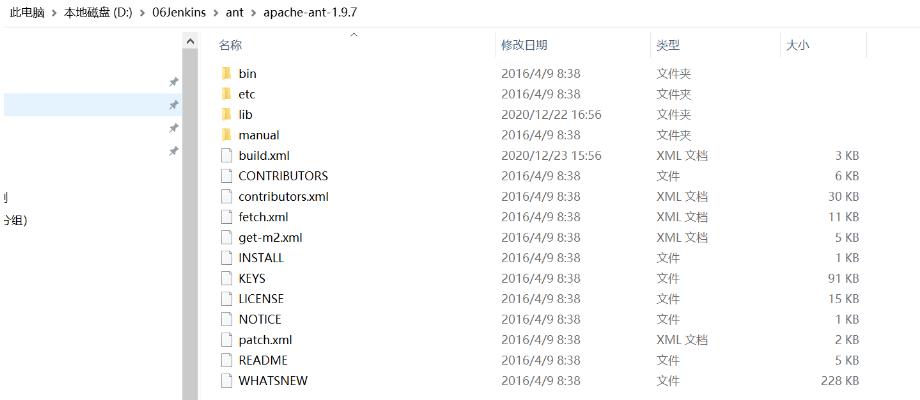The image size is (920, 400).
Task: Click the fourth pin icon in navigation pane
Action: tap(174, 151)
